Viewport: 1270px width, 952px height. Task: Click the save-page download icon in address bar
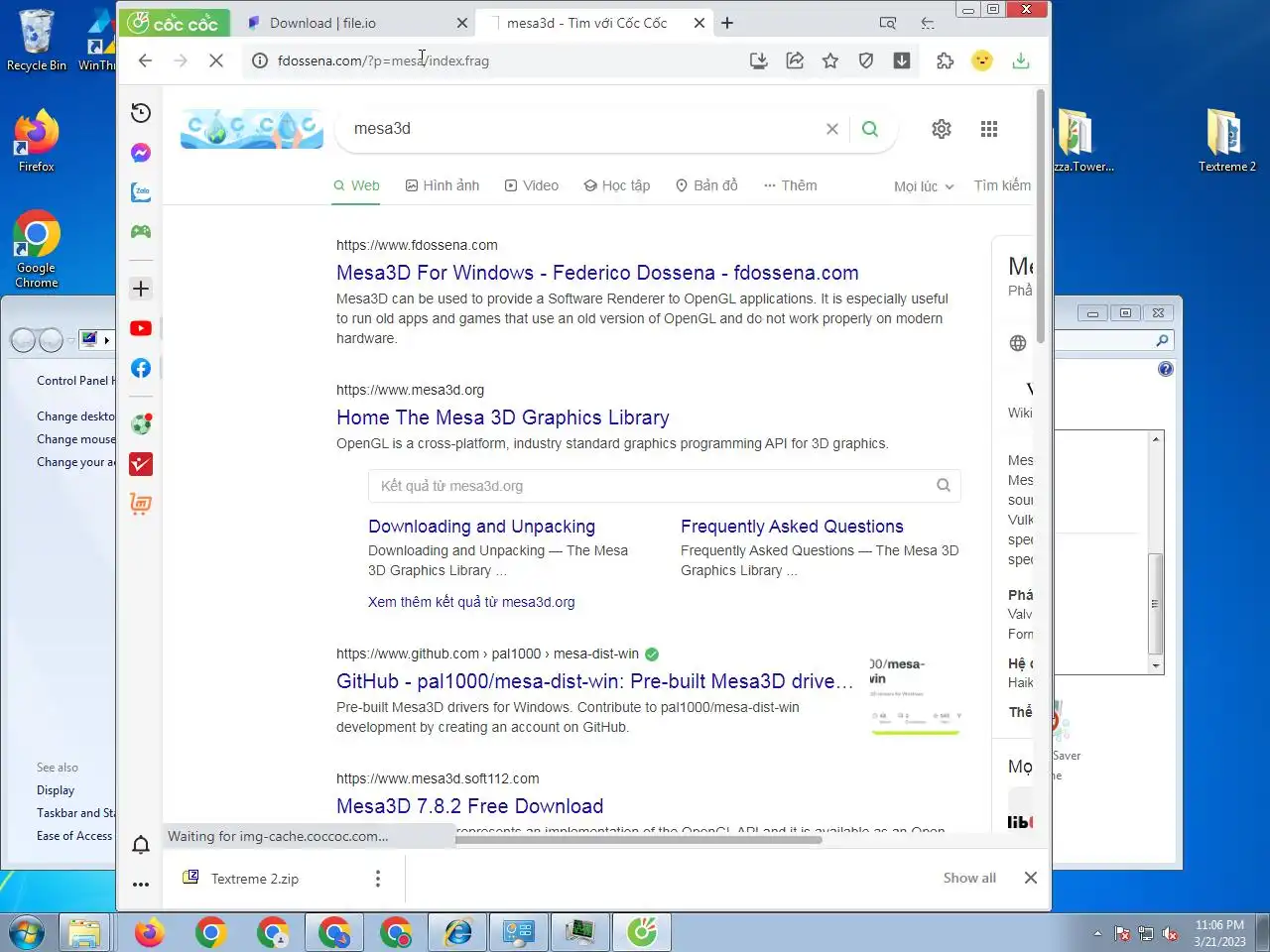point(759,60)
